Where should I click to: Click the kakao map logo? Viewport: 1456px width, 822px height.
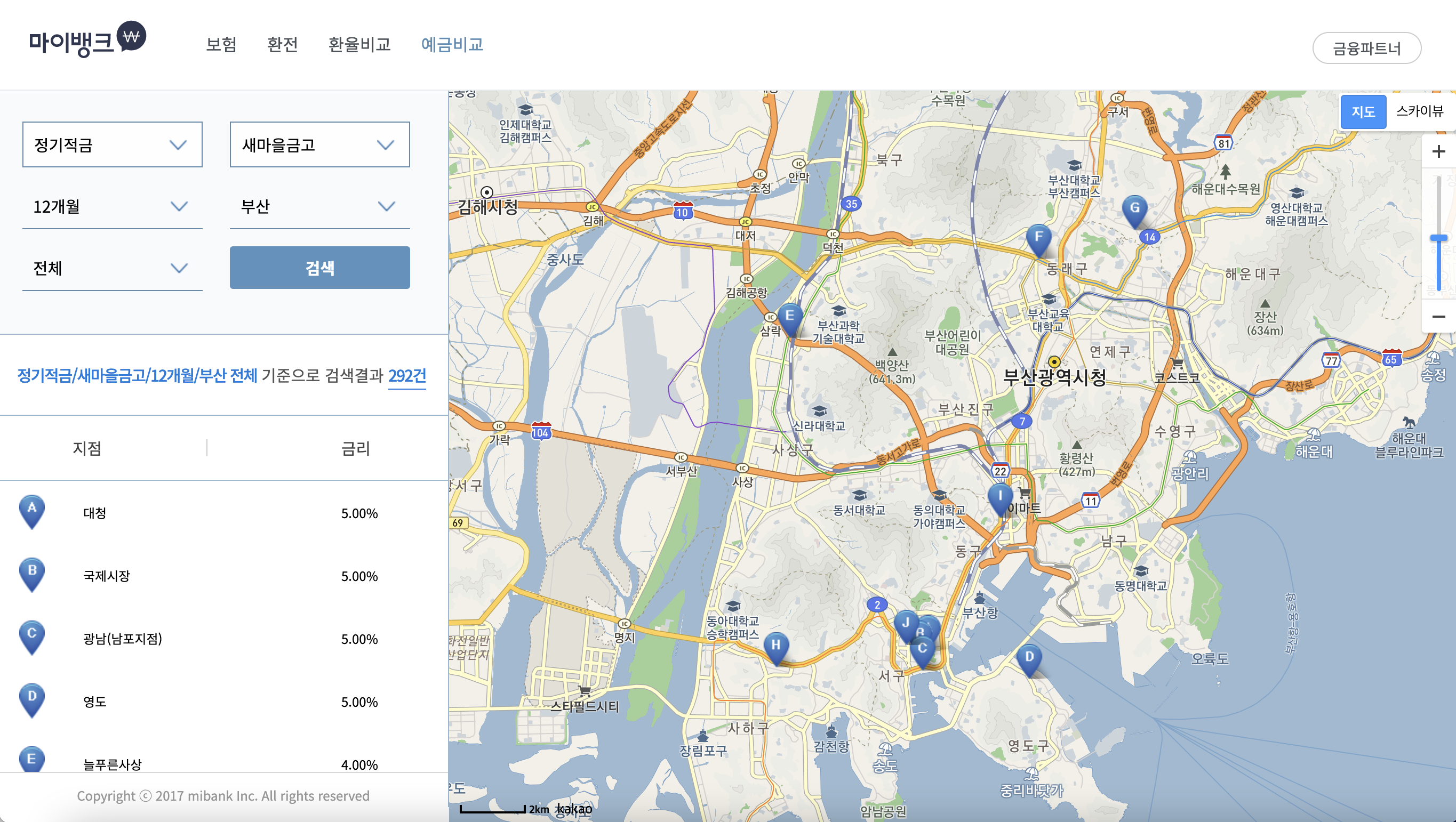pyautogui.click(x=574, y=809)
